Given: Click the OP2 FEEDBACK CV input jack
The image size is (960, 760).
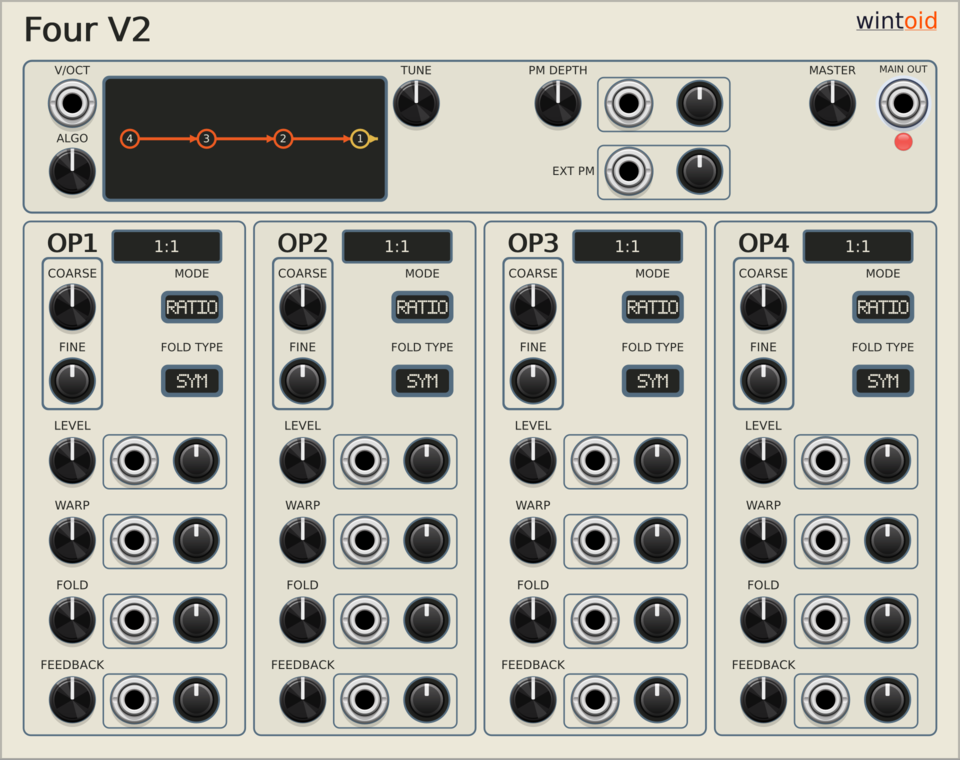Looking at the screenshot, I should 364,699.
